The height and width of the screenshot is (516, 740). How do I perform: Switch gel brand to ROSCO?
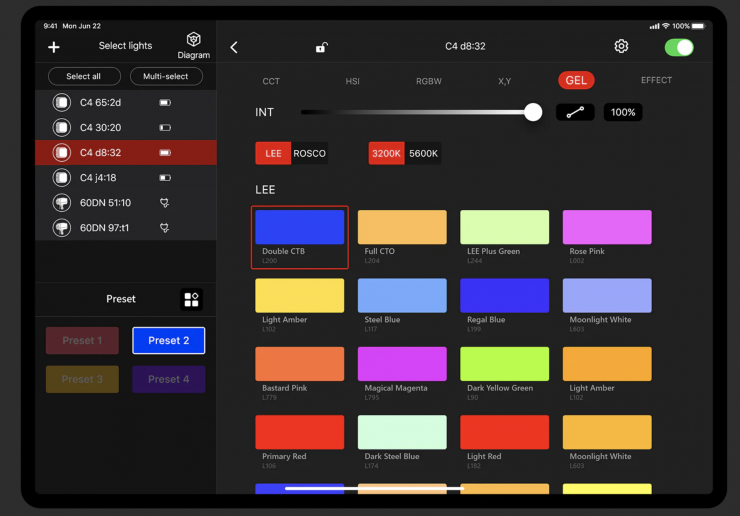point(310,153)
